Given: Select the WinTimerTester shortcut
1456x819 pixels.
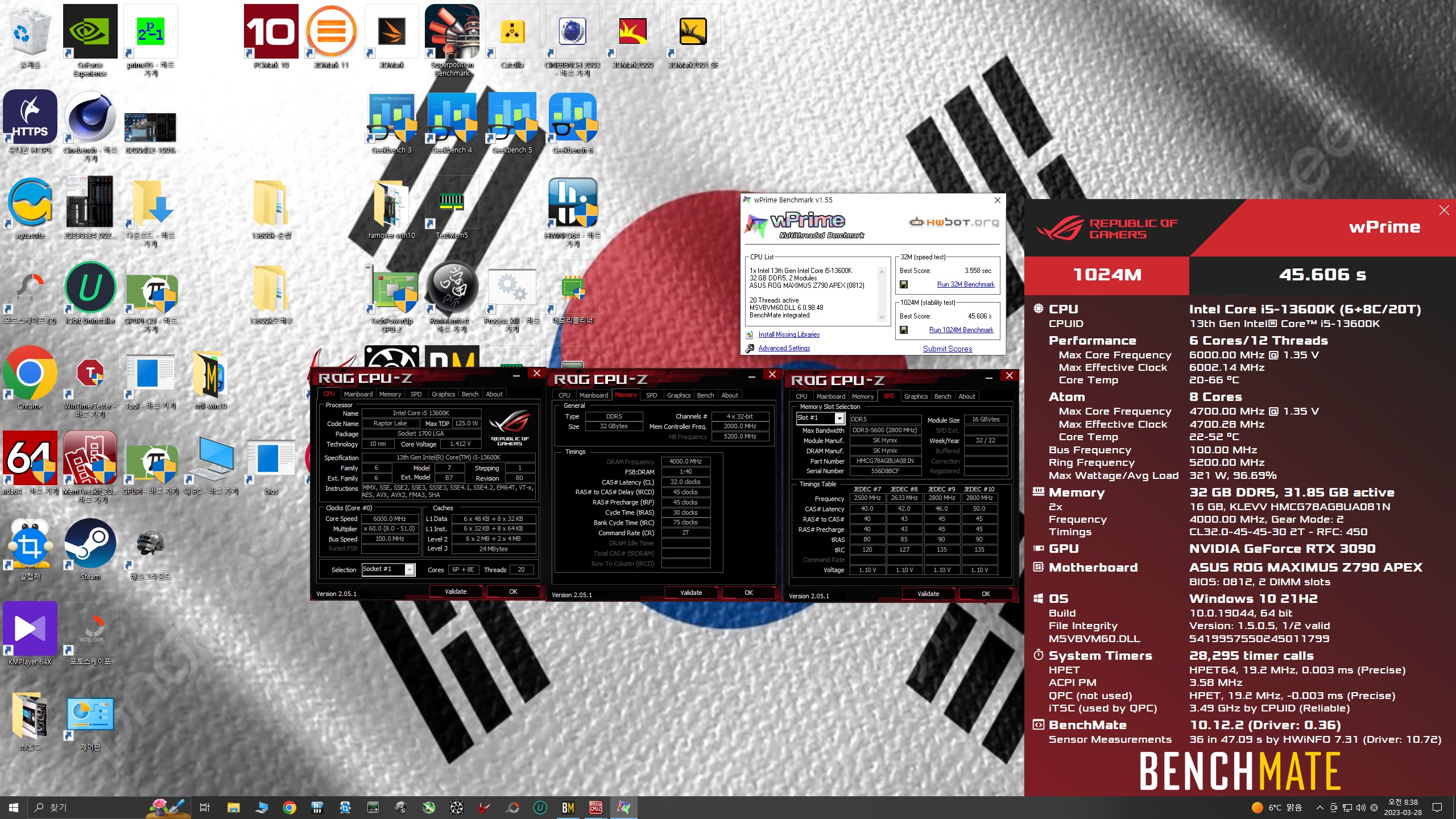Looking at the screenshot, I should click(x=90, y=382).
